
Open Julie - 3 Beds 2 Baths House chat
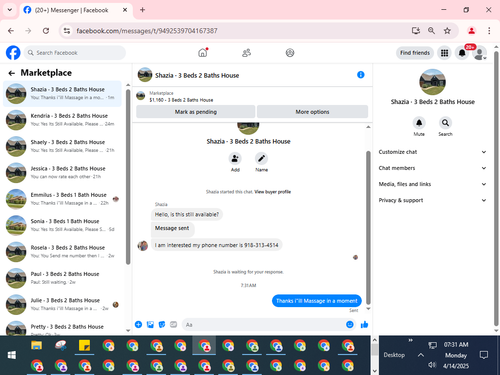[x=62, y=304]
